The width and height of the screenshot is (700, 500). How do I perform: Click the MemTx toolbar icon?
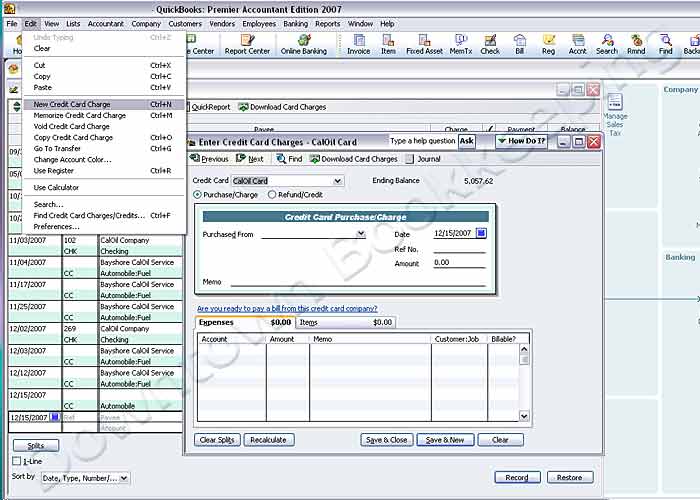pyautogui.click(x=461, y=44)
